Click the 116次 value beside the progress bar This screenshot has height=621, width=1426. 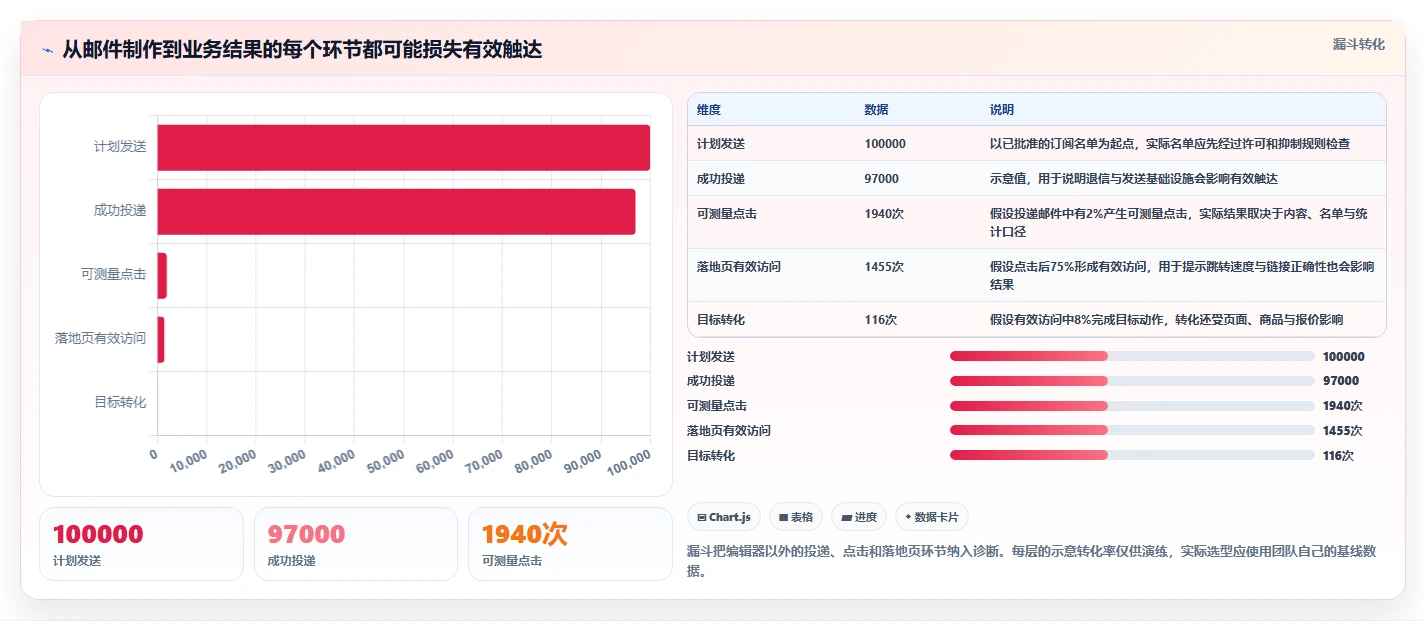tap(1338, 455)
